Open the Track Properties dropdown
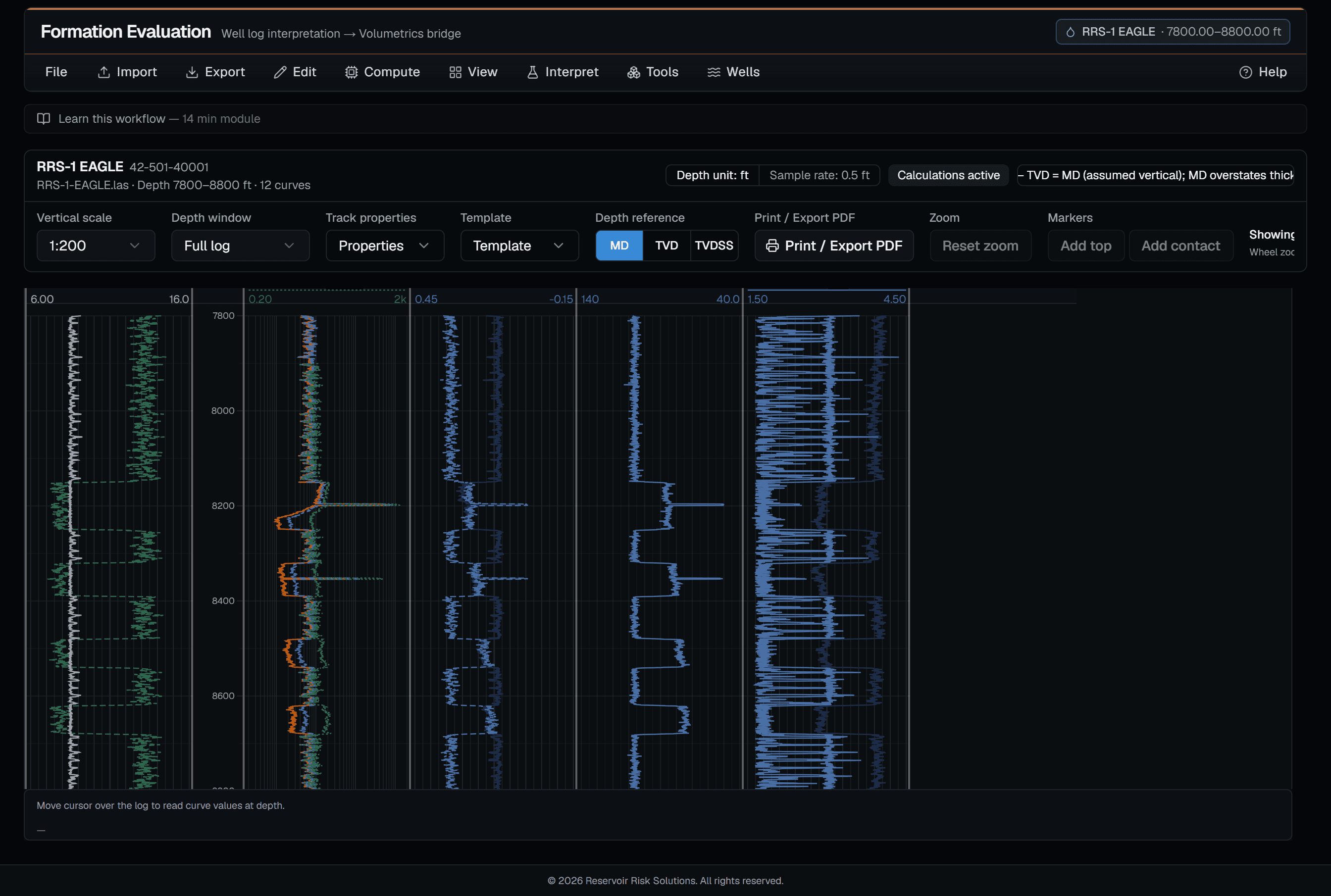The width and height of the screenshot is (1331, 896). click(x=385, y=246)
